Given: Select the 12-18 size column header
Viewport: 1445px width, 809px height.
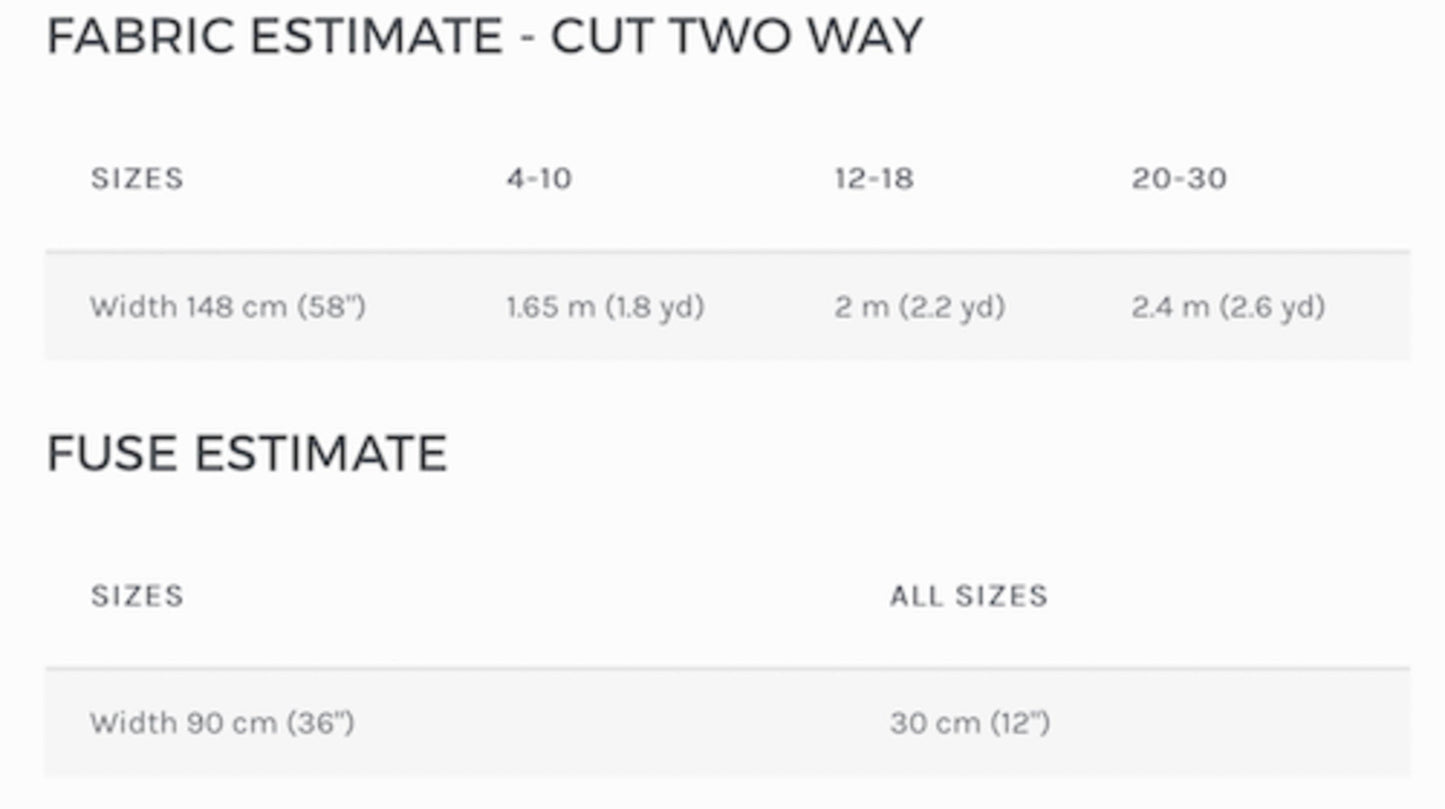Looking at the screenshot, I should [x=874, y=179].
